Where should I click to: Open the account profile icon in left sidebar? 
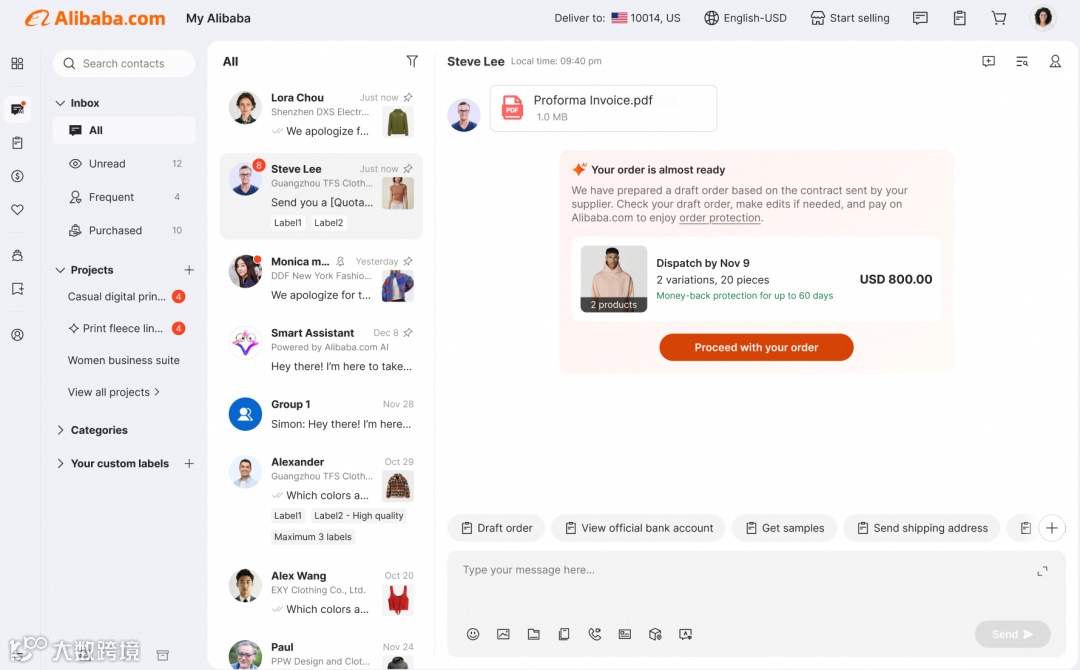click(x=17, y=335)
